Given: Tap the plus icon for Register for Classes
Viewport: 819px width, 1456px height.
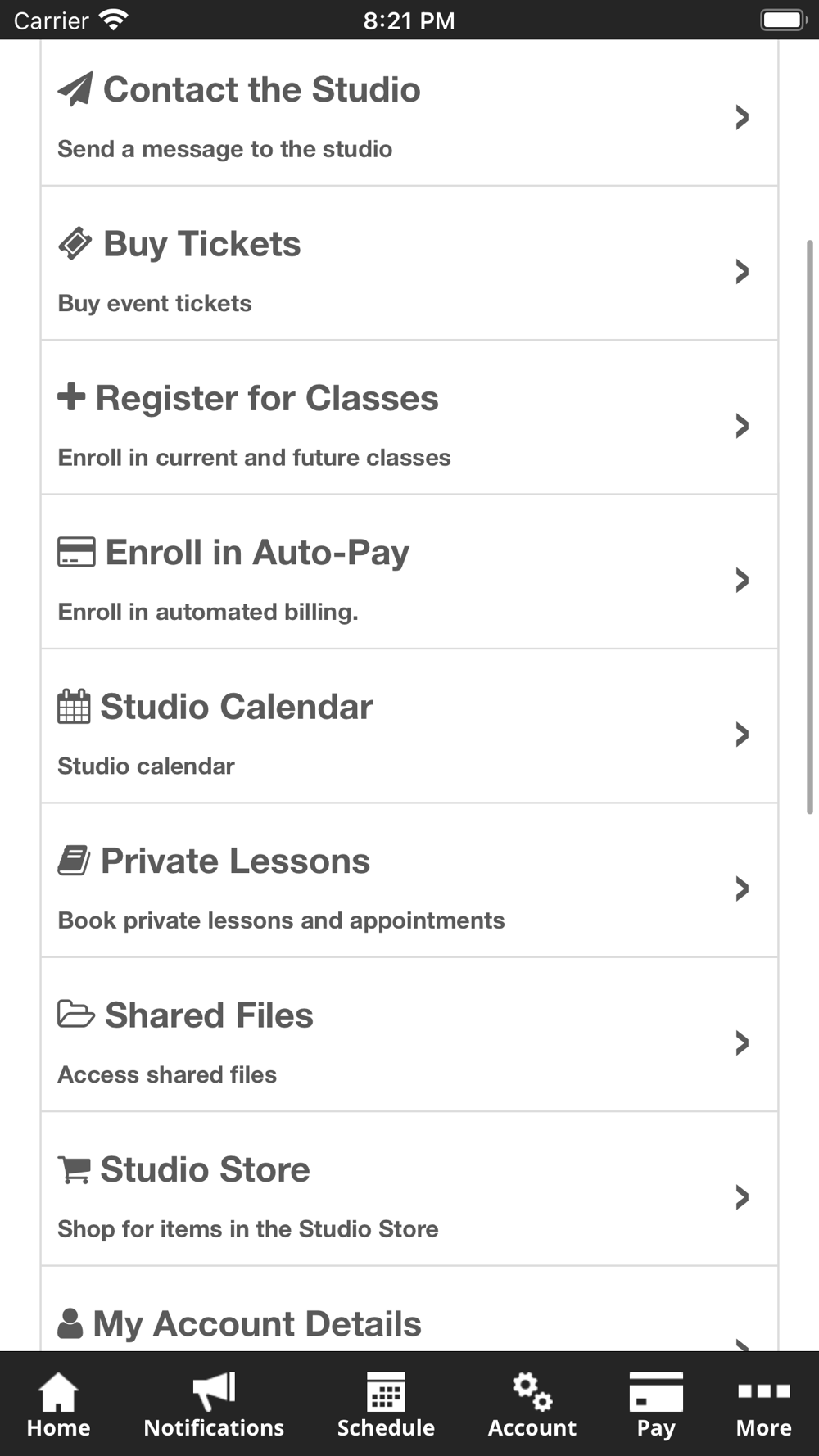Looking at the screenshot, I should pyautogui.click(x=71, y=397).
